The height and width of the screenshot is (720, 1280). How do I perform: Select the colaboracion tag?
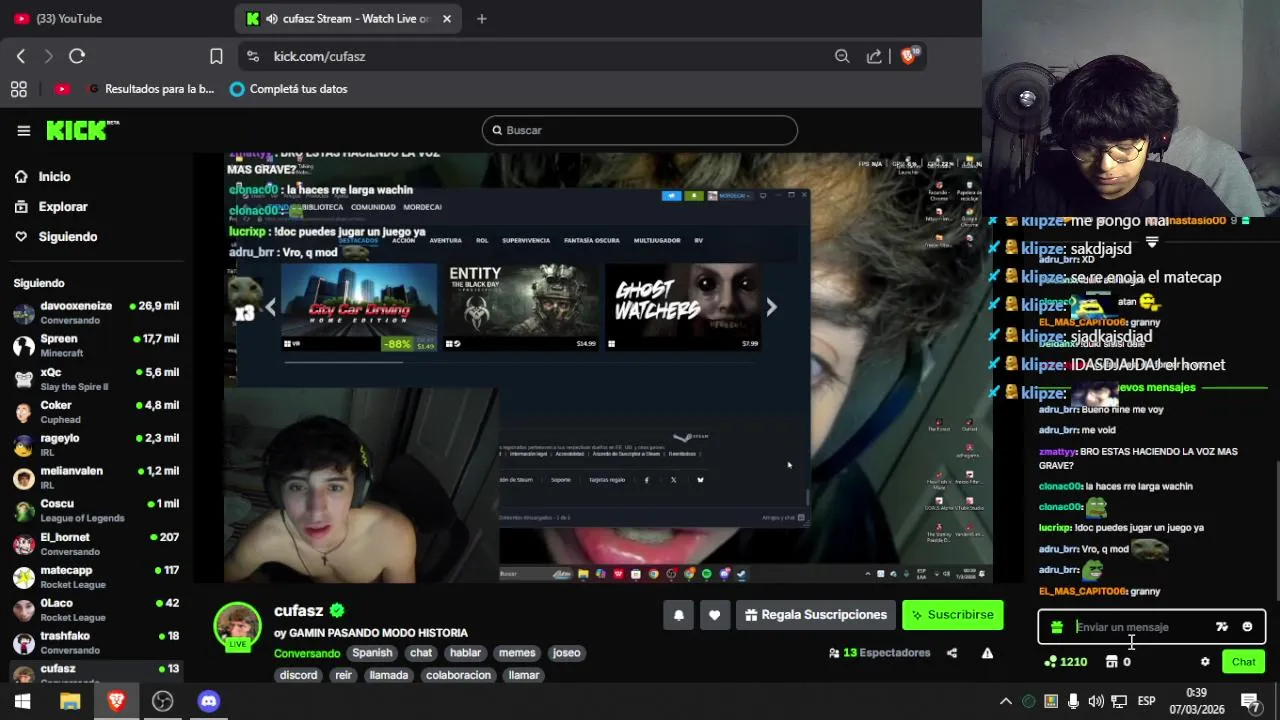coord(458,675)
